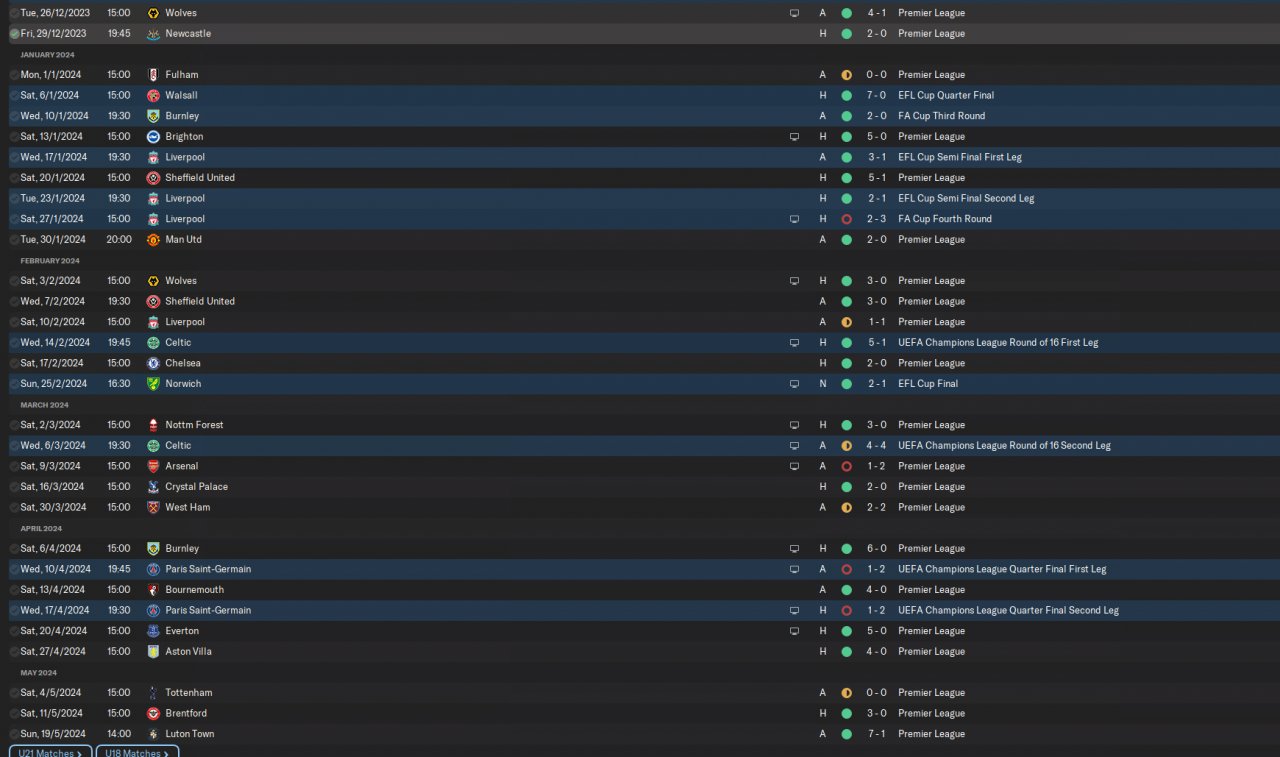Open the EFL Cup Semi Final First Leg link

[x=960, y=157]
